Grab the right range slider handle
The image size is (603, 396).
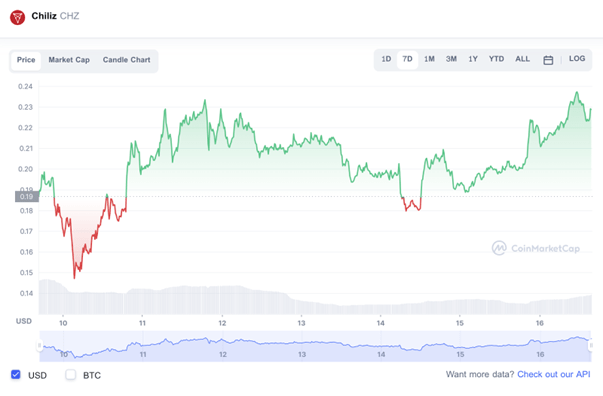pos(591,346)
